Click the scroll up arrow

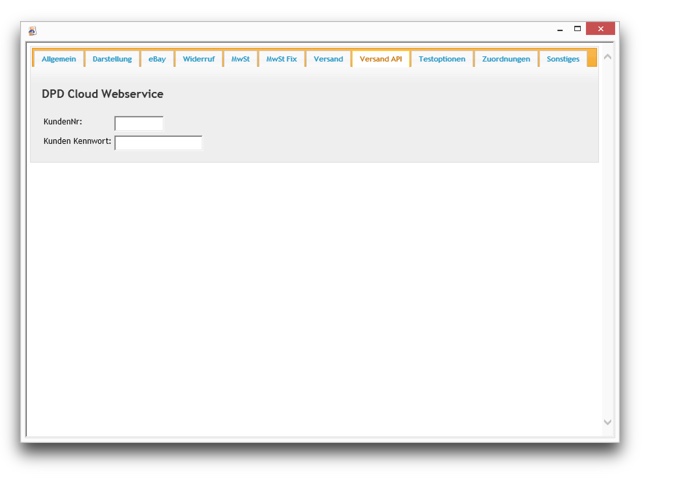pos(607,57)
